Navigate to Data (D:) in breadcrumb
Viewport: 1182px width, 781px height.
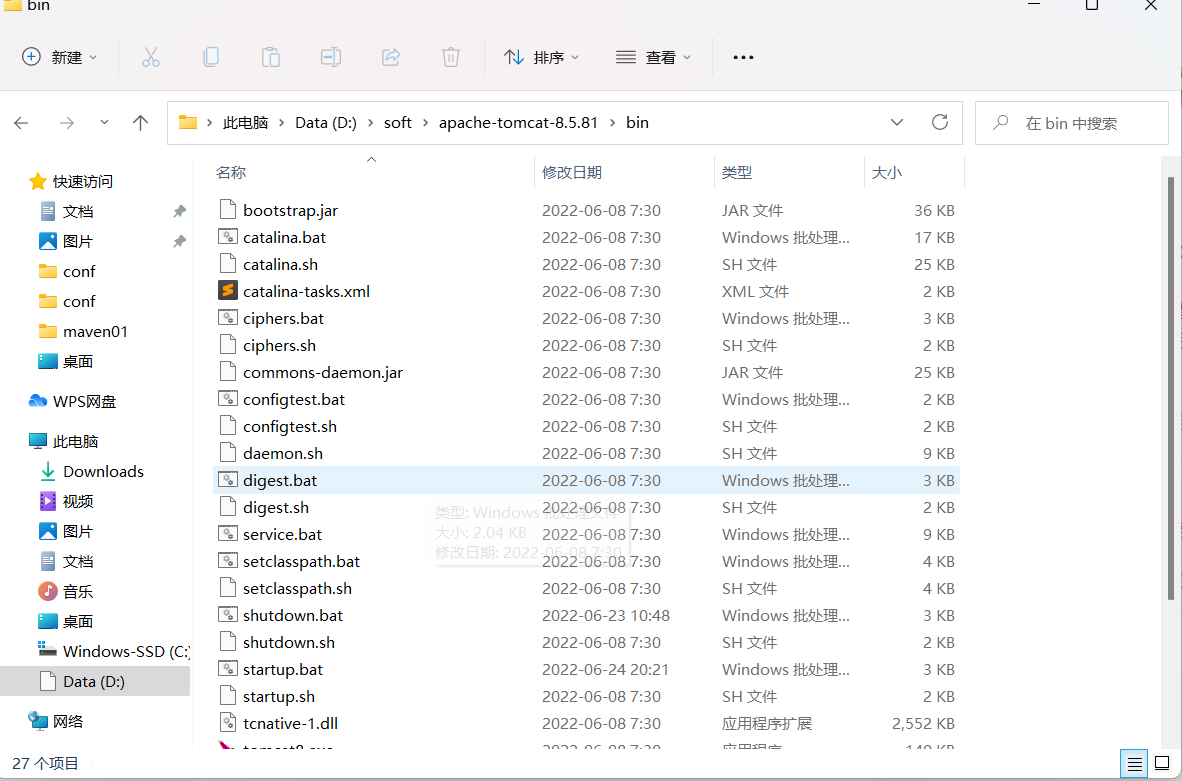(x=326, y=123)
